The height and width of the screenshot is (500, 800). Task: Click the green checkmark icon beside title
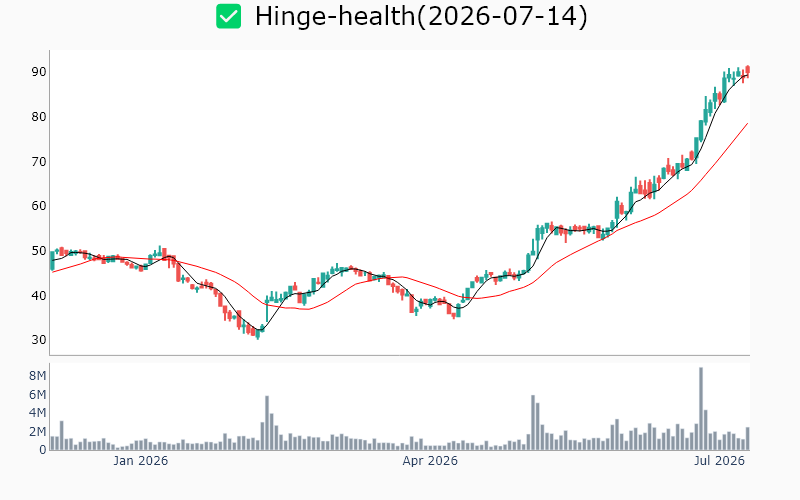point(229,16)
